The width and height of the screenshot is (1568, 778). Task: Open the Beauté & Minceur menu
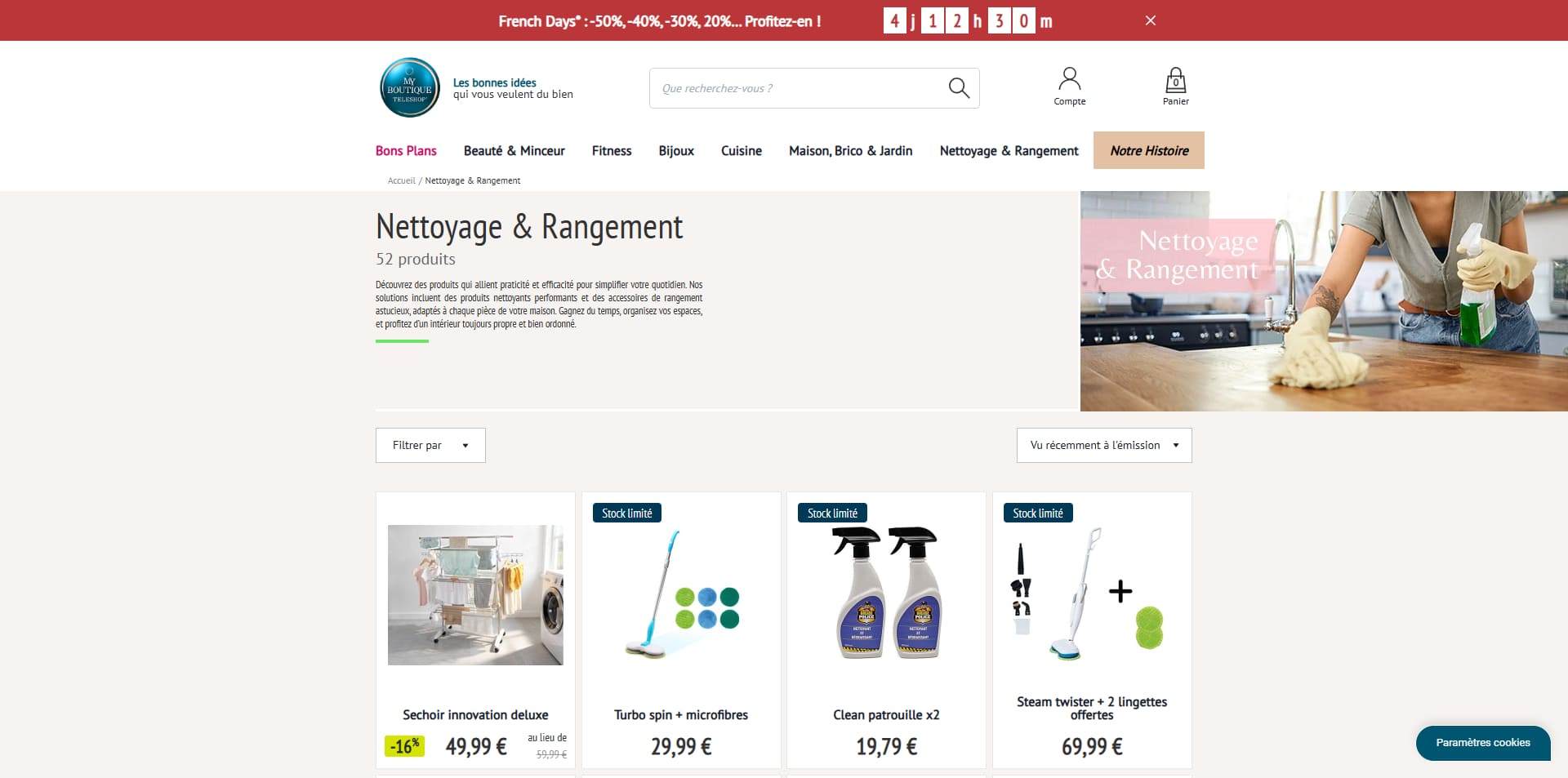coord(514,151)
